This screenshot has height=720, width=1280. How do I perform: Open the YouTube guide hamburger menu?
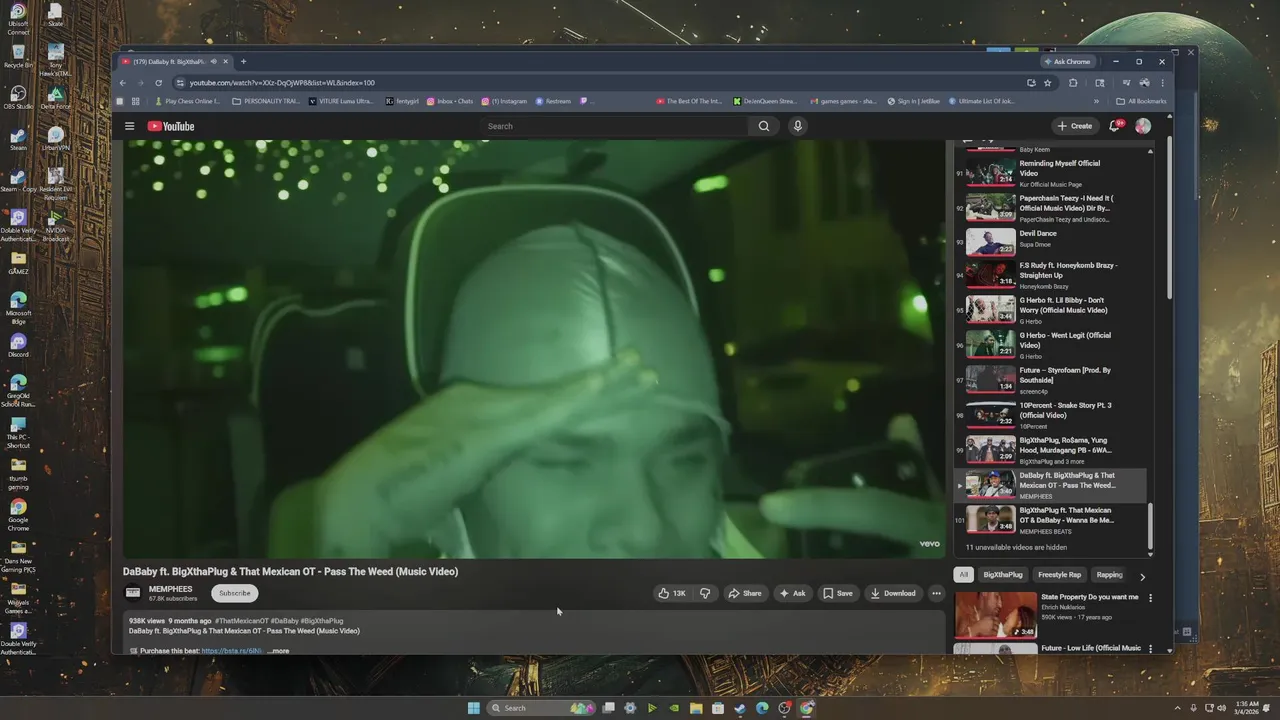pos(129,126)
